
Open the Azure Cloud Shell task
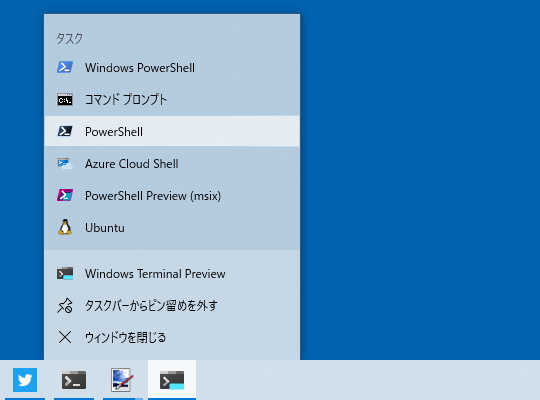(172, 164)
